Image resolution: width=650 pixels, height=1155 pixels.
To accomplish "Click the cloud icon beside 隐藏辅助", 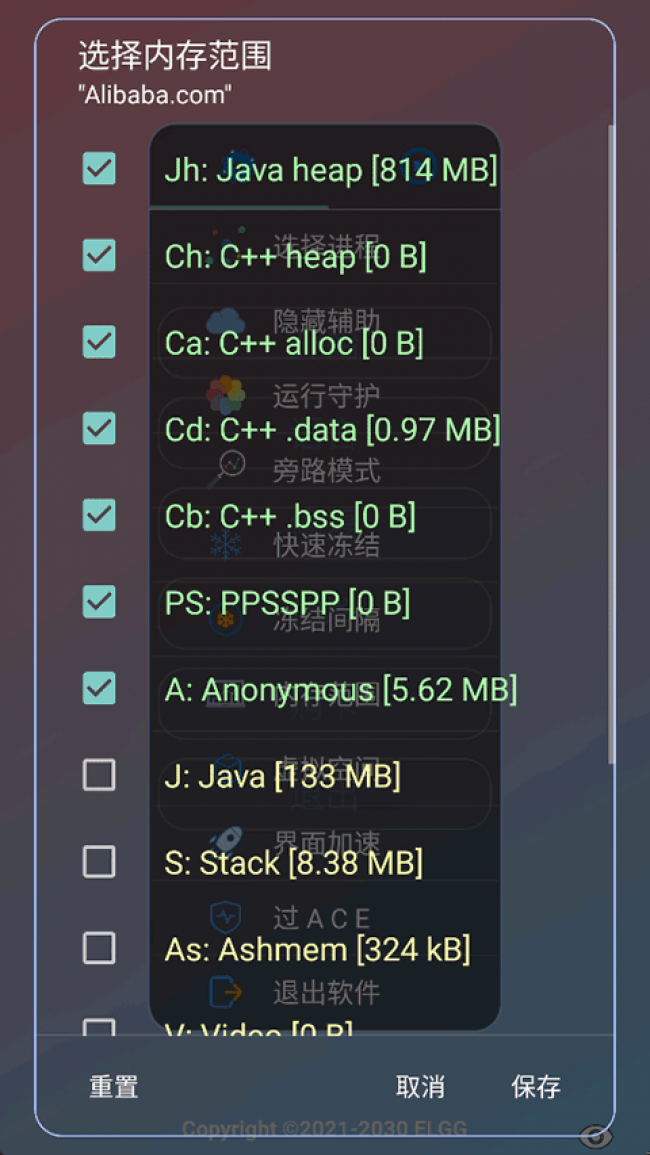I will [226, 321].
